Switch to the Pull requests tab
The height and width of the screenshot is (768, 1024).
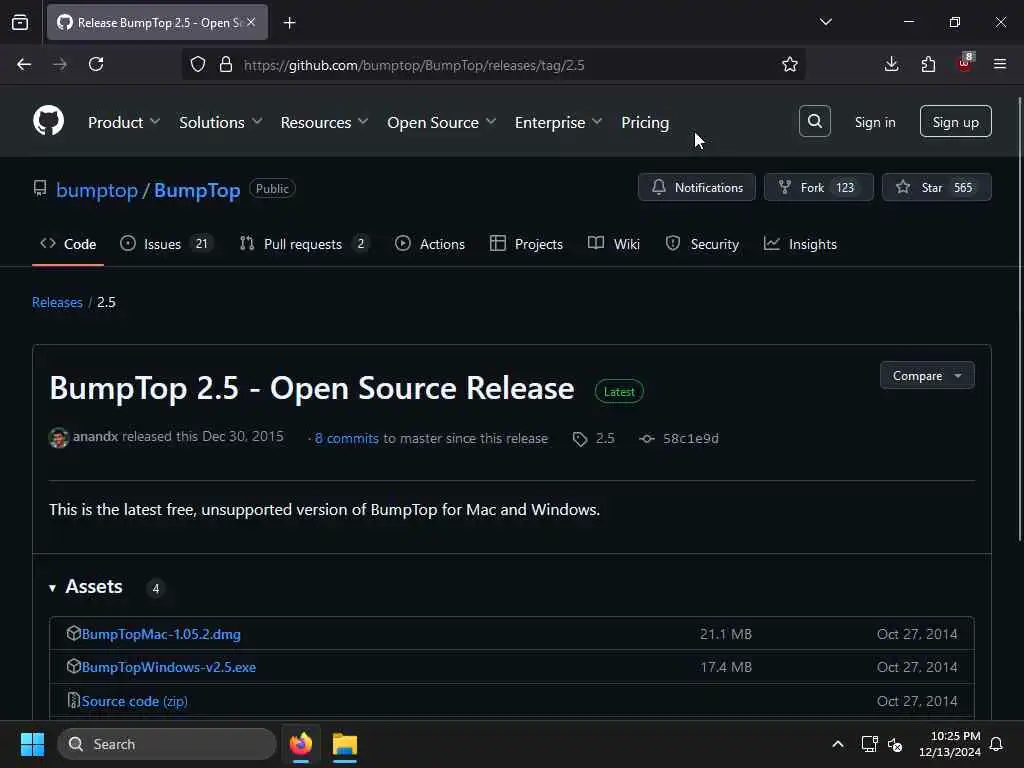pos(304,244)
